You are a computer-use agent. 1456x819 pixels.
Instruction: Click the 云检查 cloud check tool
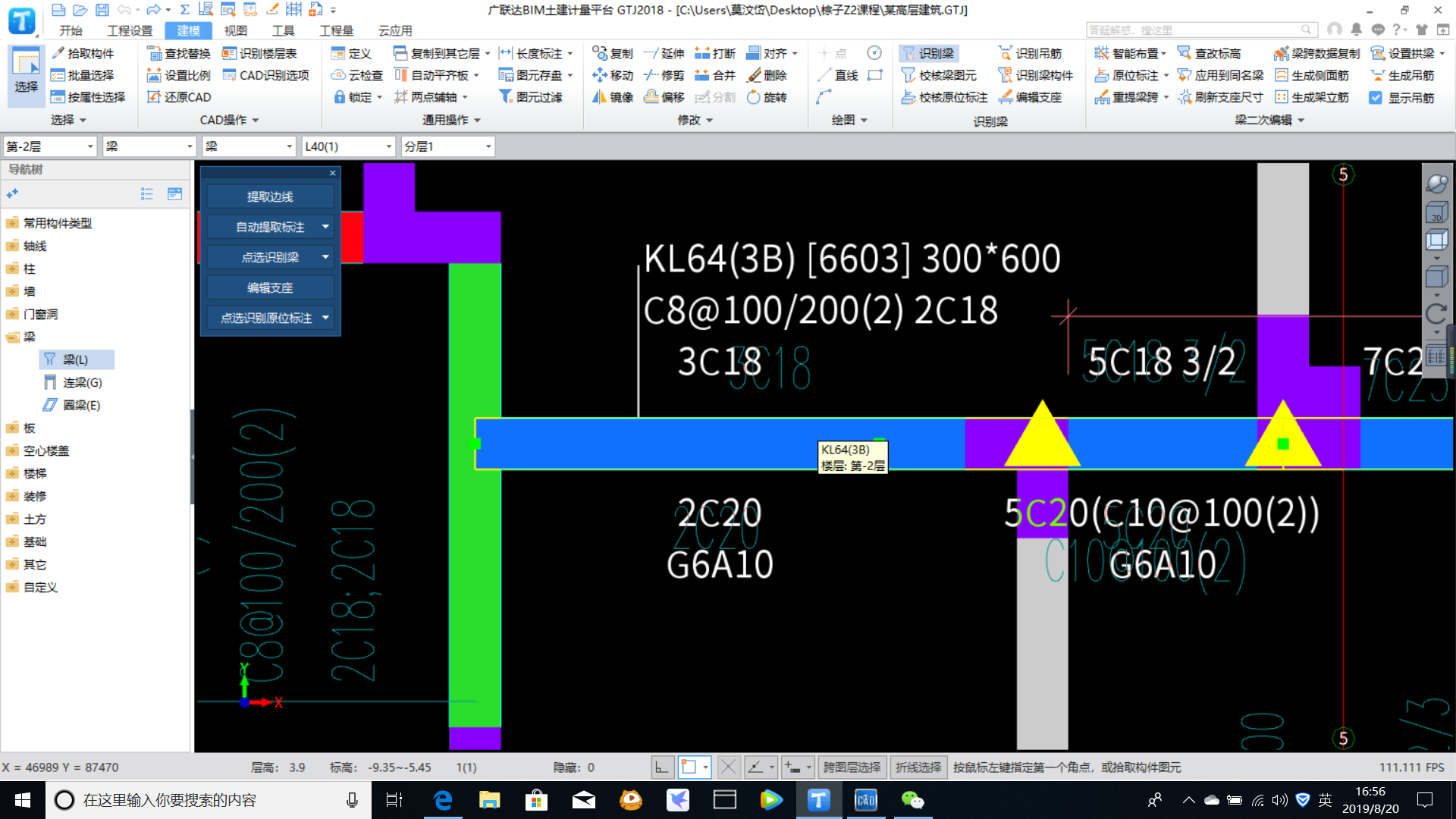pyautogui.click(x=357, y=75)
